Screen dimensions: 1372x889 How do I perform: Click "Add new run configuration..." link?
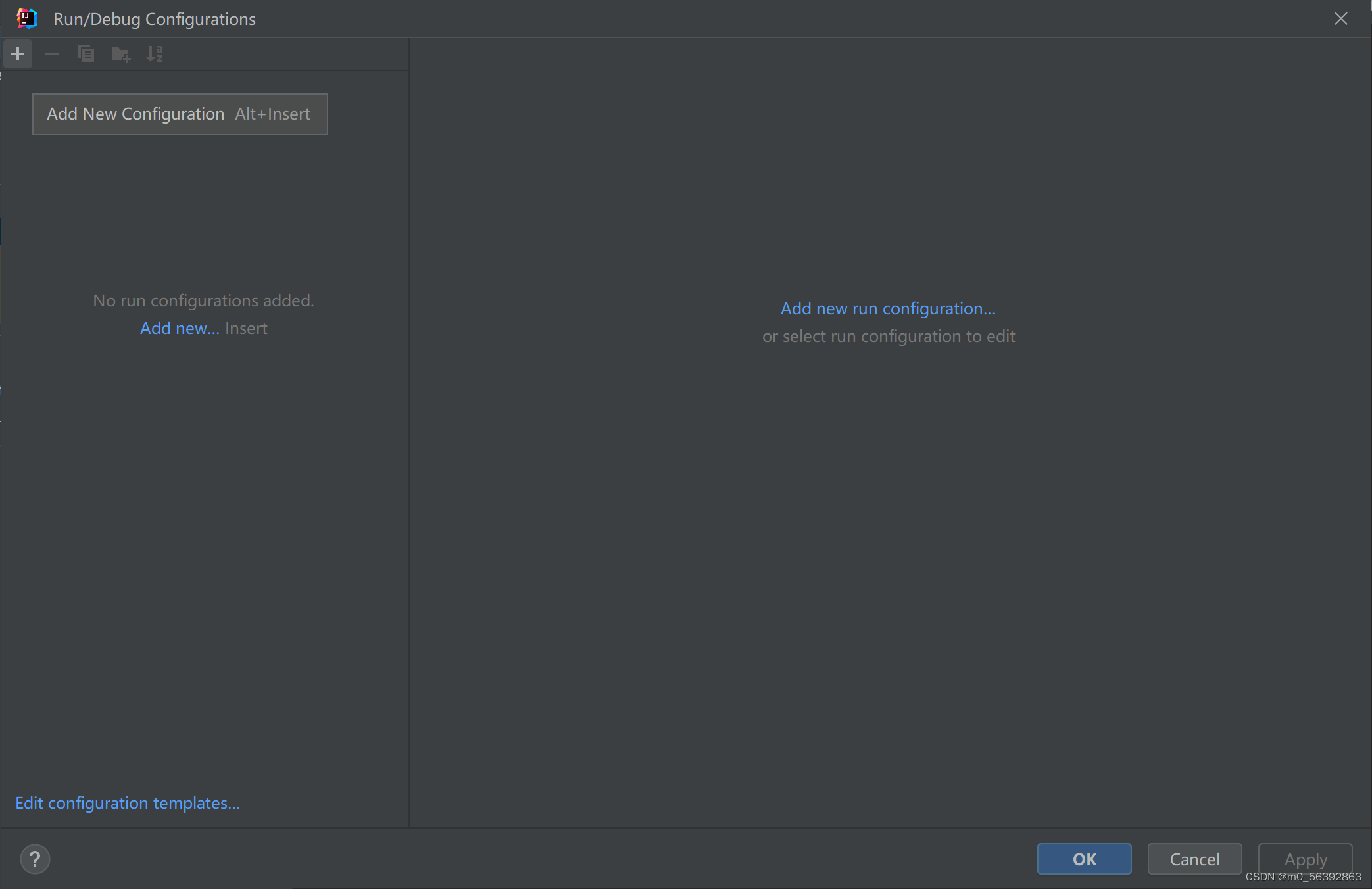point(888,308)
